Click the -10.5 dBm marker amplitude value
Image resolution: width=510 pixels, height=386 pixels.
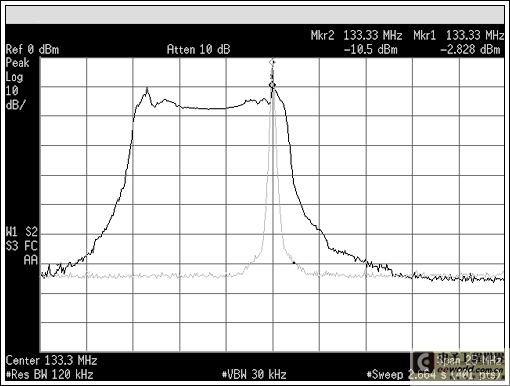(x=371, y=50)
